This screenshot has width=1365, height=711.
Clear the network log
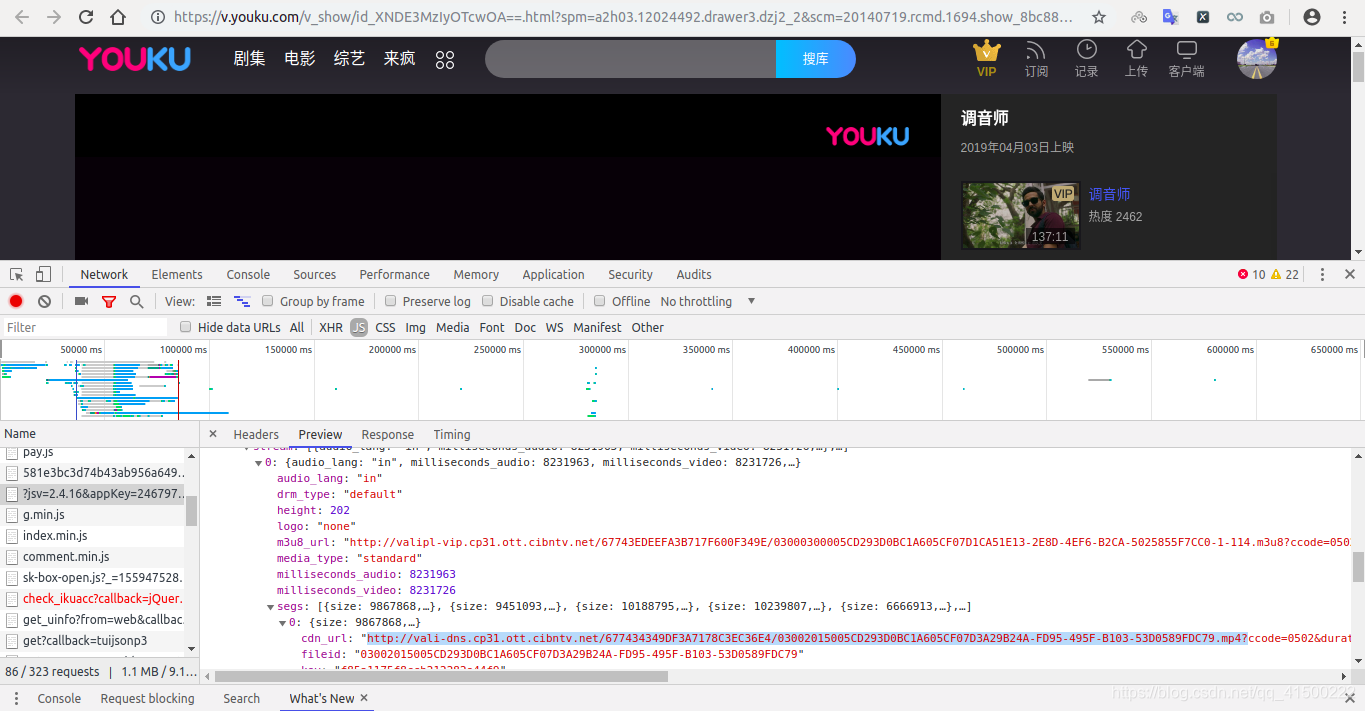(x=44, y=301)
